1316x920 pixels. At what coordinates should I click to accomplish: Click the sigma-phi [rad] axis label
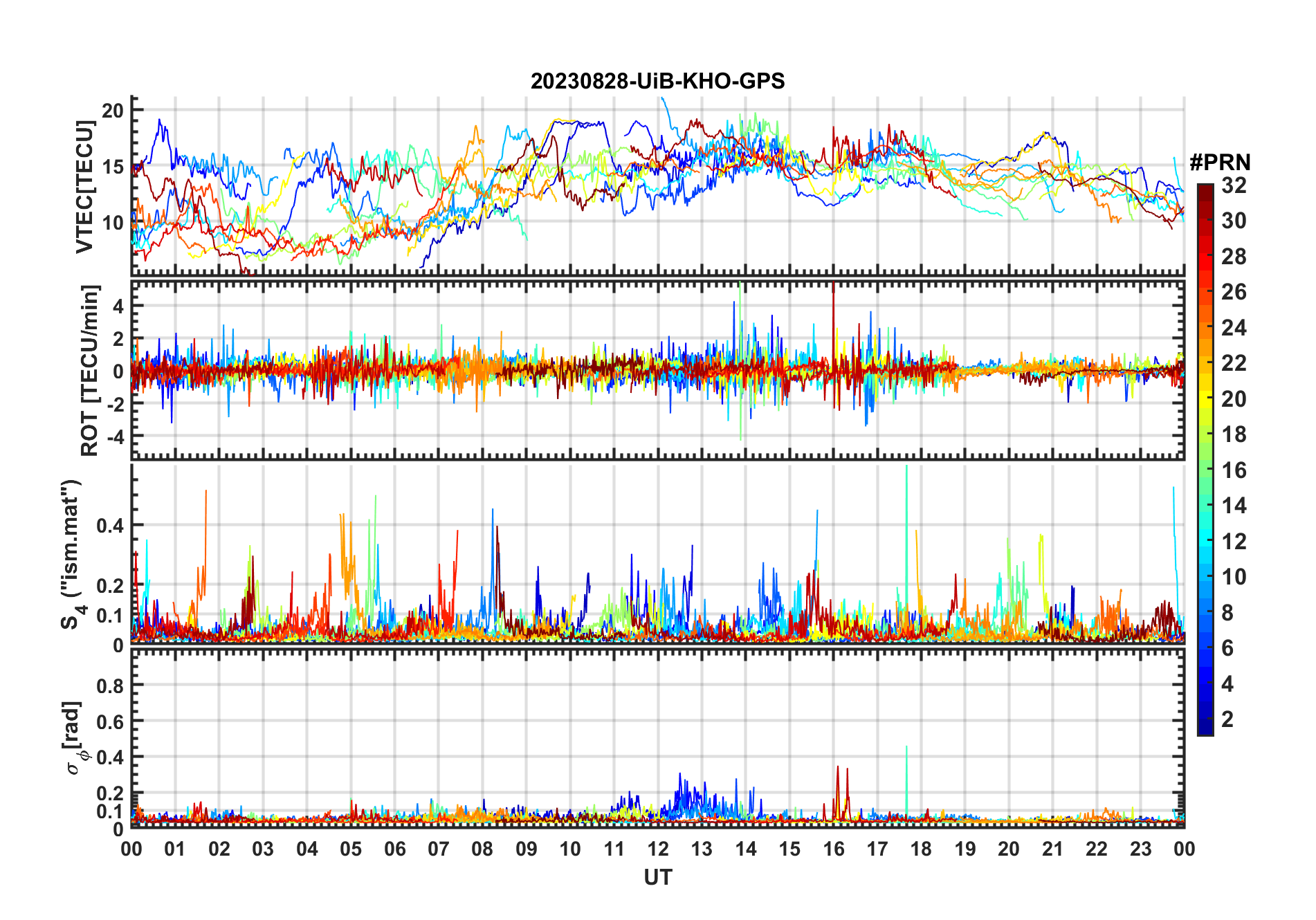(x=75, y=738)
